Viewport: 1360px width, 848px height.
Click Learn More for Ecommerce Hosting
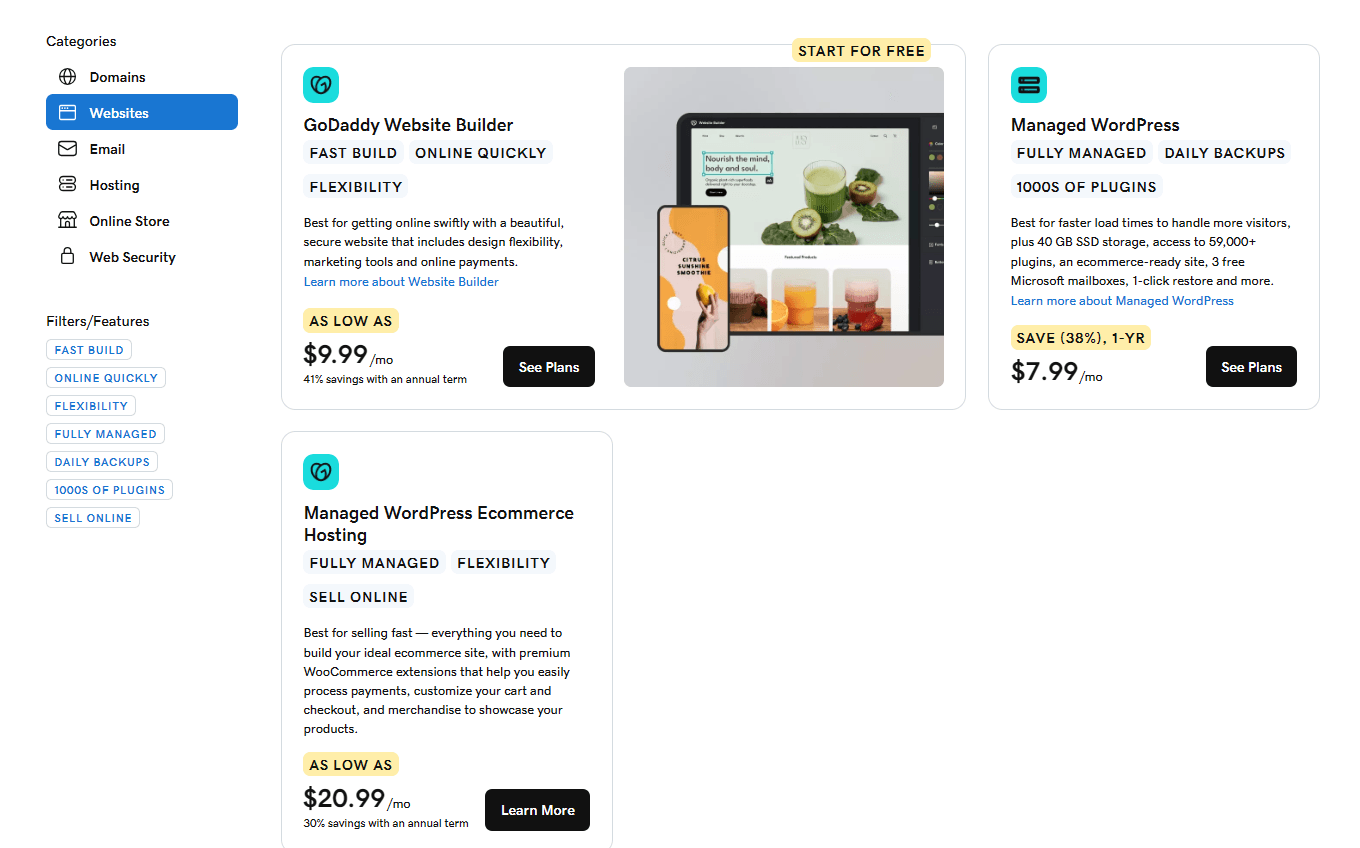pyautogui.click(x=538, y=810)
